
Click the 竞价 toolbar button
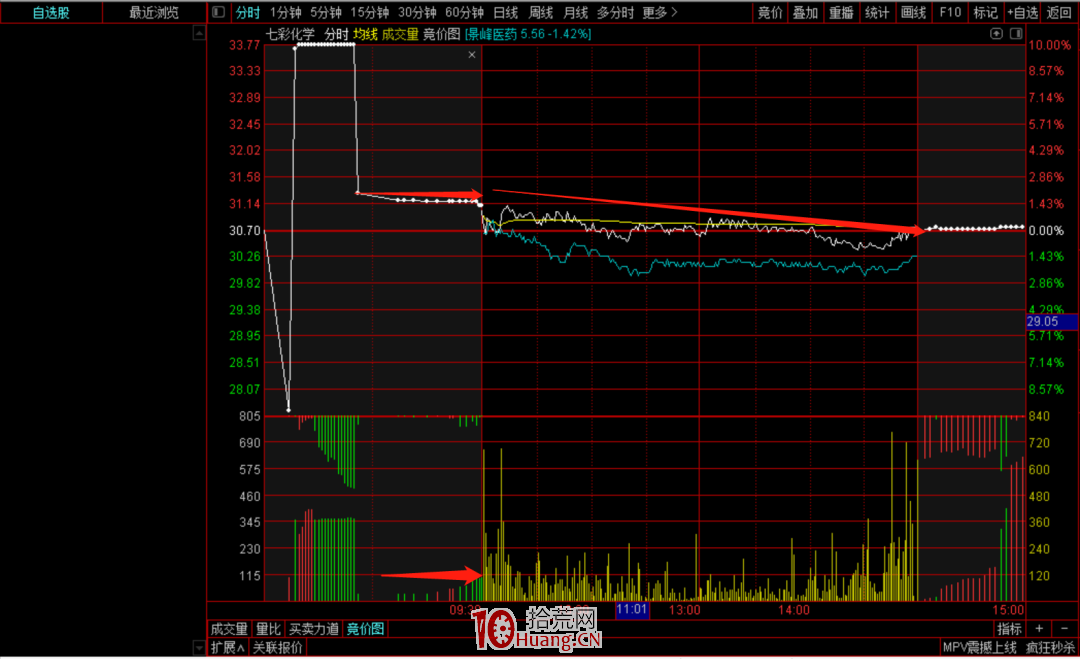(x=770, y=12)
